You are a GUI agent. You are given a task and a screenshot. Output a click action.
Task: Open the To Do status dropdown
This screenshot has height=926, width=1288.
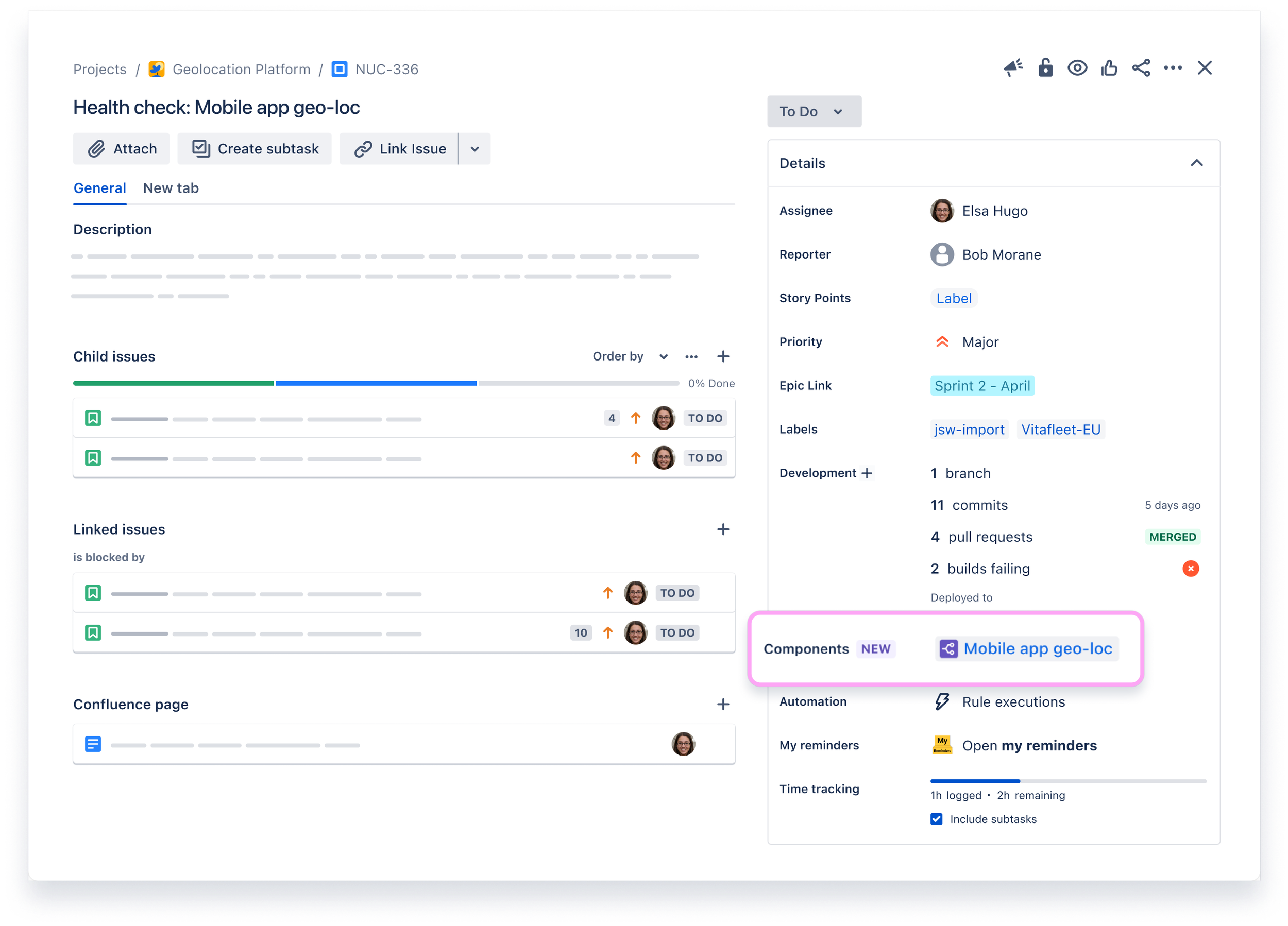(814, 111)
